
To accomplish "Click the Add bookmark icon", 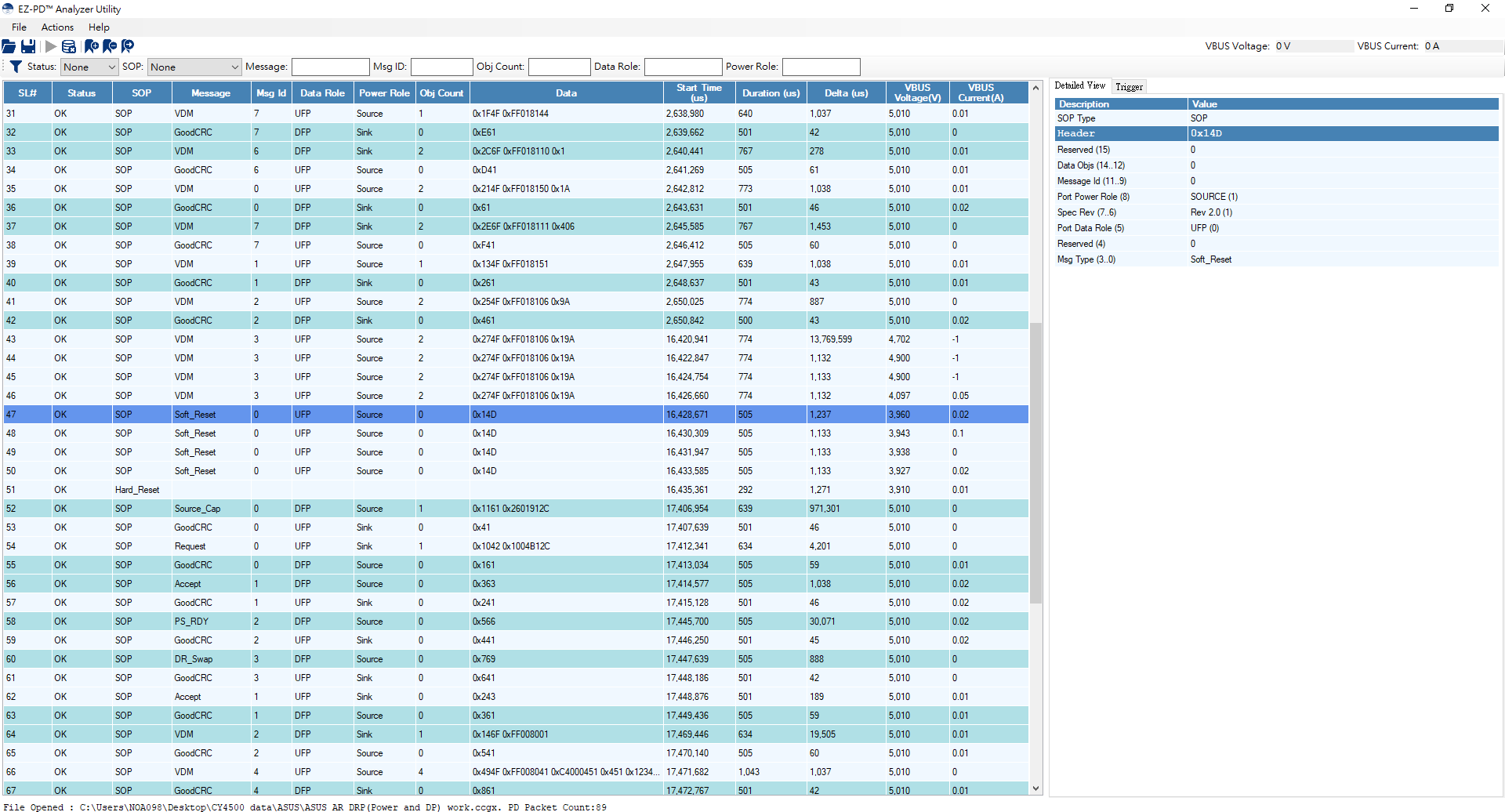I will (x=91, y=46).
